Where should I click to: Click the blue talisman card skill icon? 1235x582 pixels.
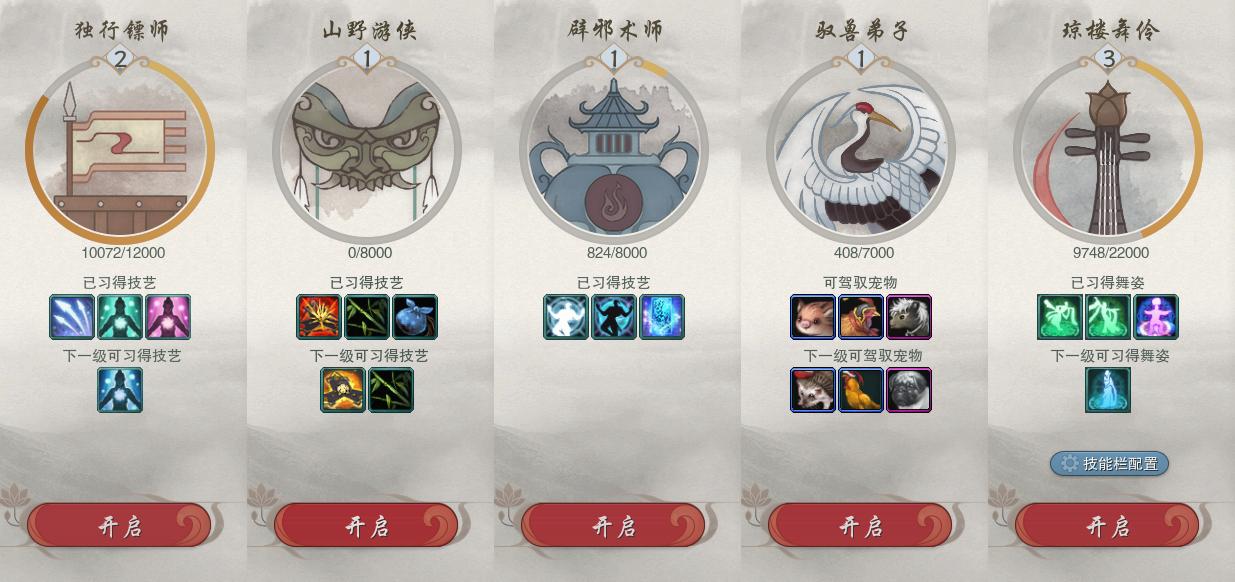tap(662, 317)
